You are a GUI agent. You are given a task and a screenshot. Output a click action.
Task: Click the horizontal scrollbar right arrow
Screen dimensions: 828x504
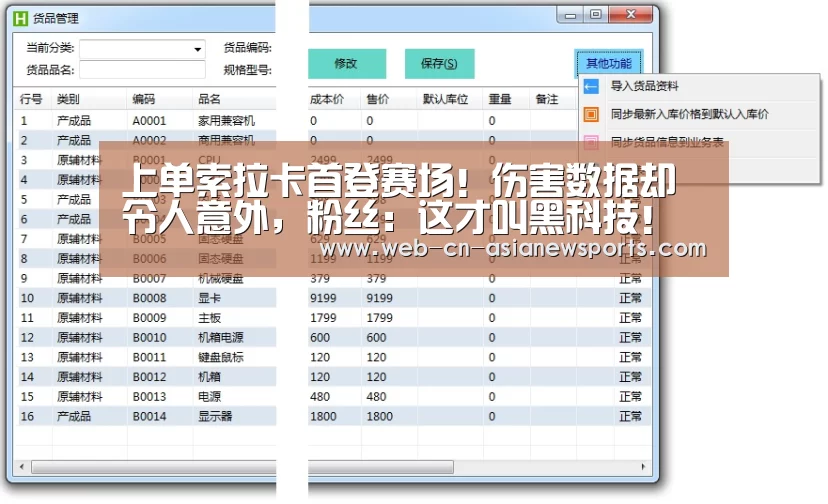pos(643,467)
